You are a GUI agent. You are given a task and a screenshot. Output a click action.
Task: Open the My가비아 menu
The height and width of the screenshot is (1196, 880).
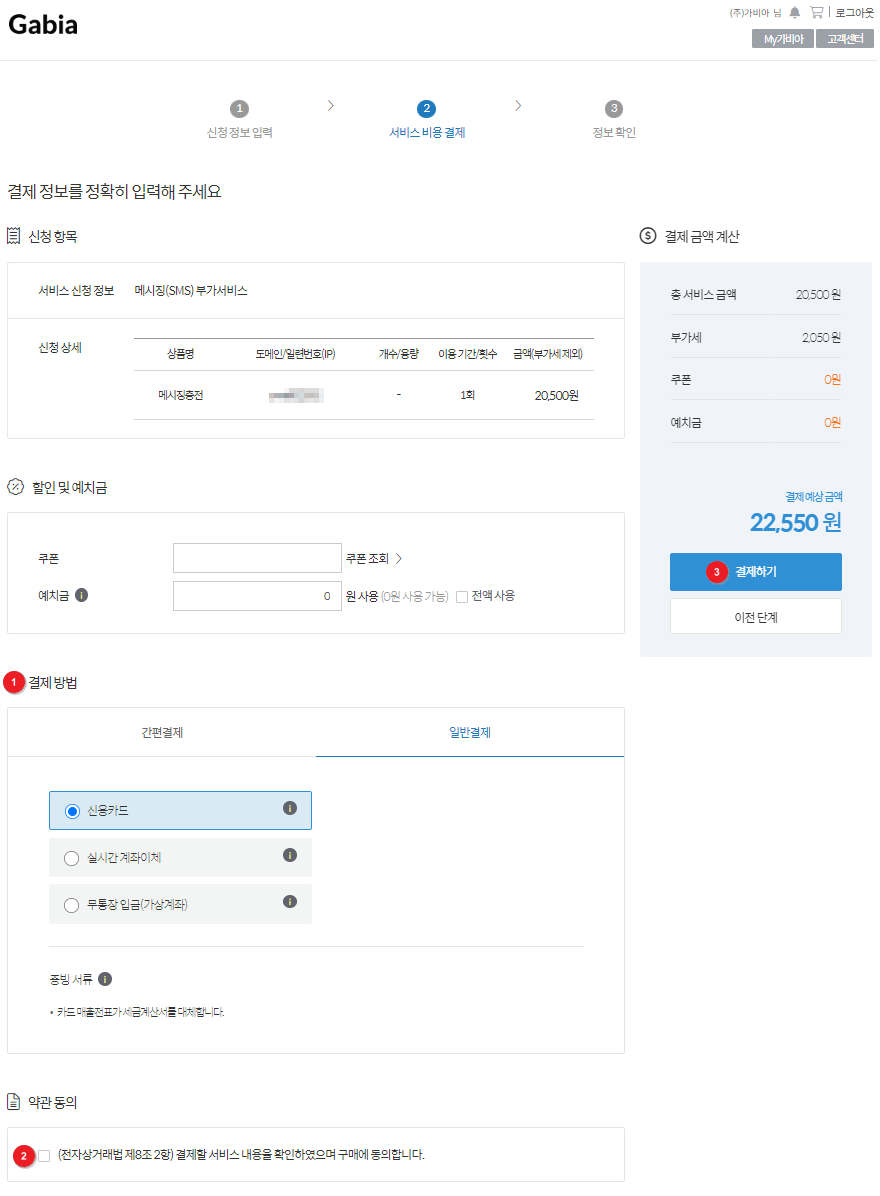783,39
